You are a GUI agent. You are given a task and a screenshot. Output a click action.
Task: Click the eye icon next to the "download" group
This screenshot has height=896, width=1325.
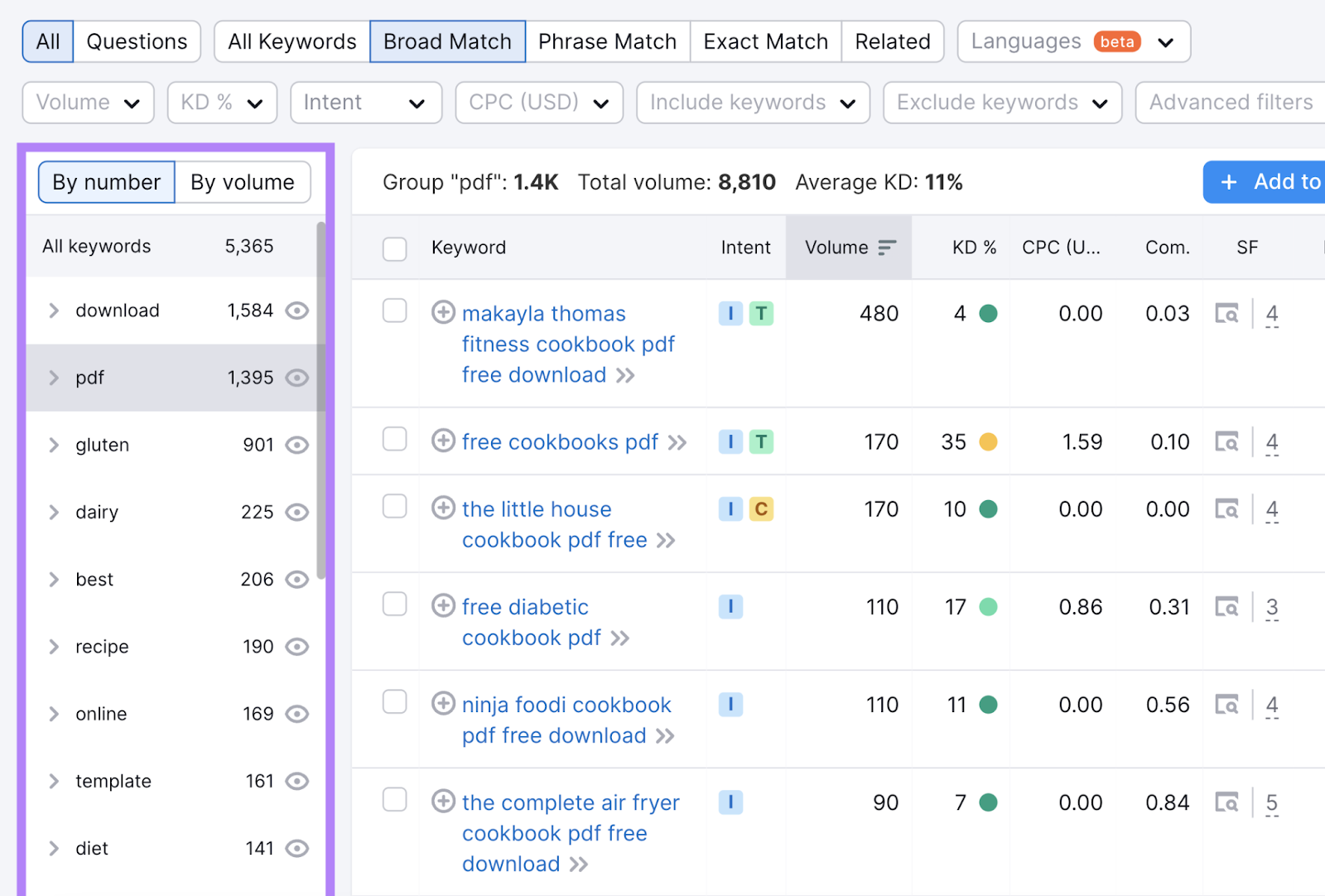coord(297,311)
